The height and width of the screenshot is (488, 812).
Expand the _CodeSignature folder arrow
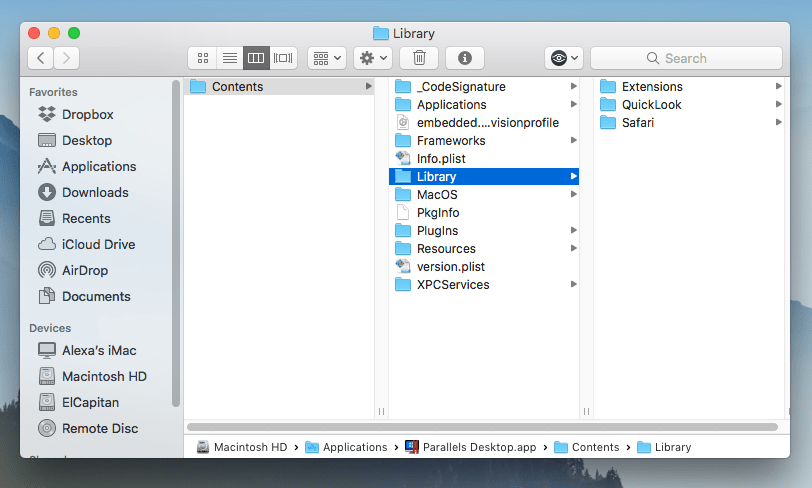(x=573, y=86)
